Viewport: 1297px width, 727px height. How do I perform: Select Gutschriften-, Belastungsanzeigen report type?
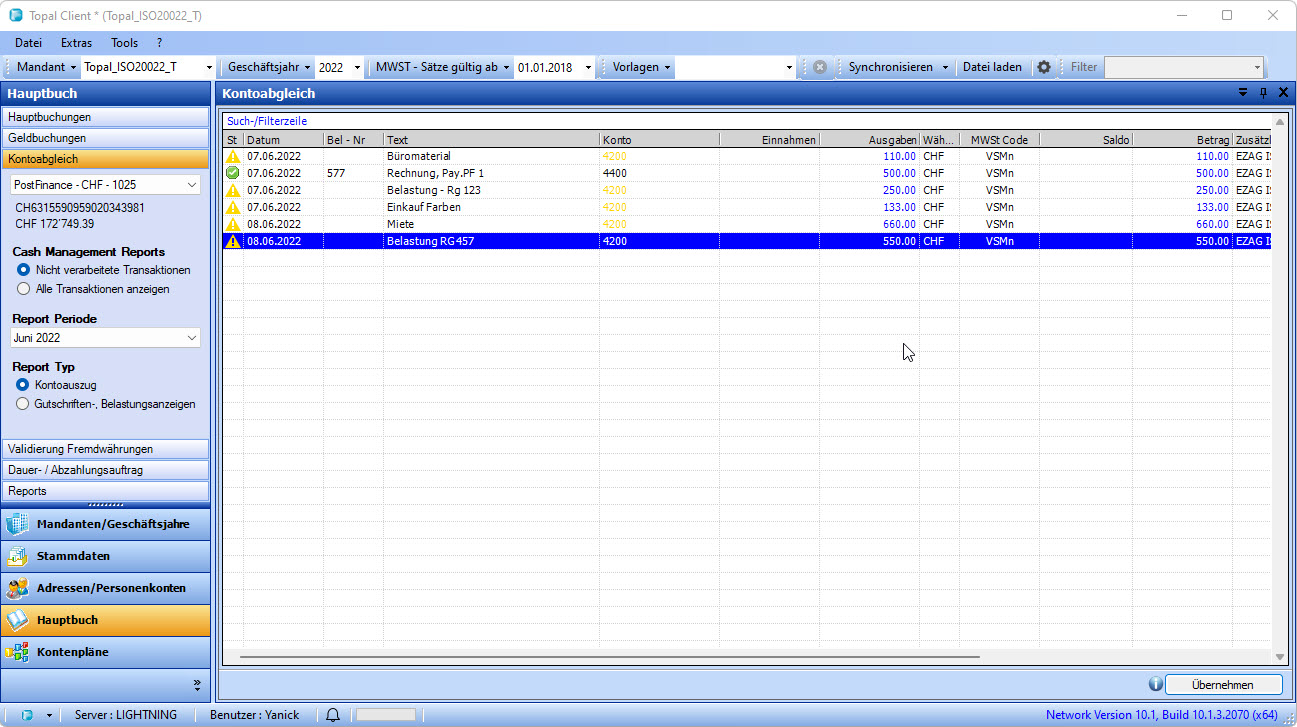pyautogui.click(x=23, y=404)
